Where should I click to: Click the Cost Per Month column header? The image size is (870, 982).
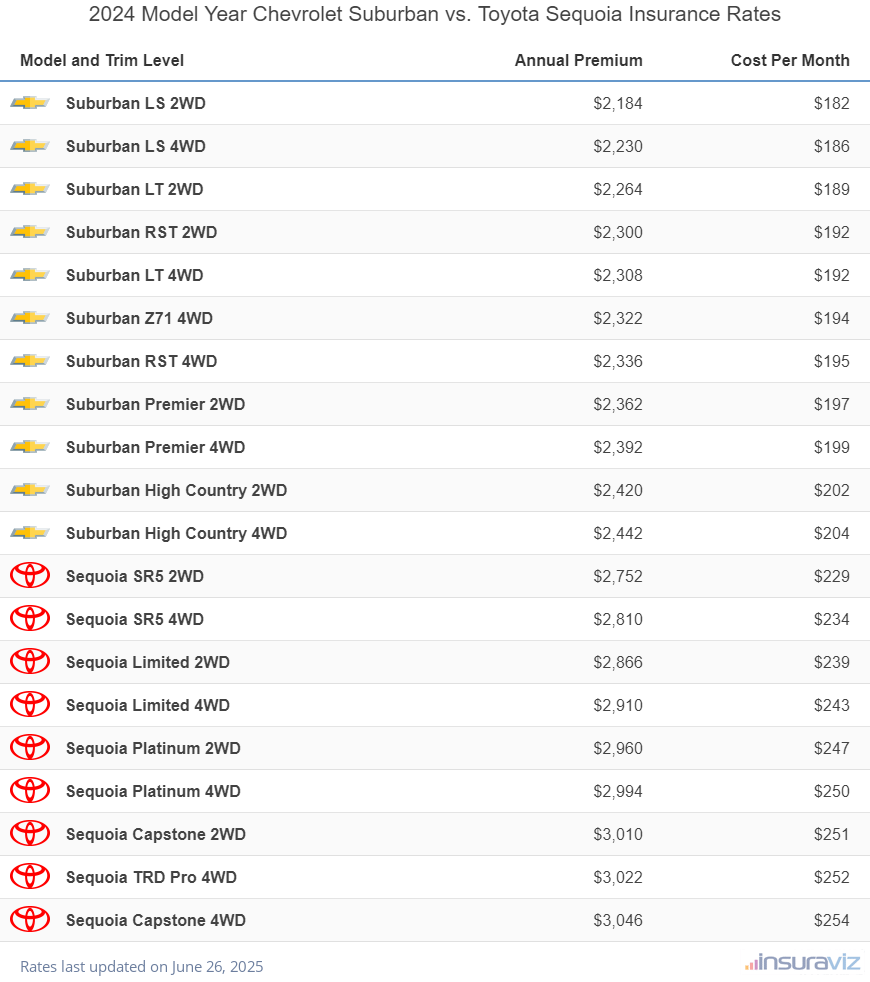pyautogui.click(x=790, y=60)
